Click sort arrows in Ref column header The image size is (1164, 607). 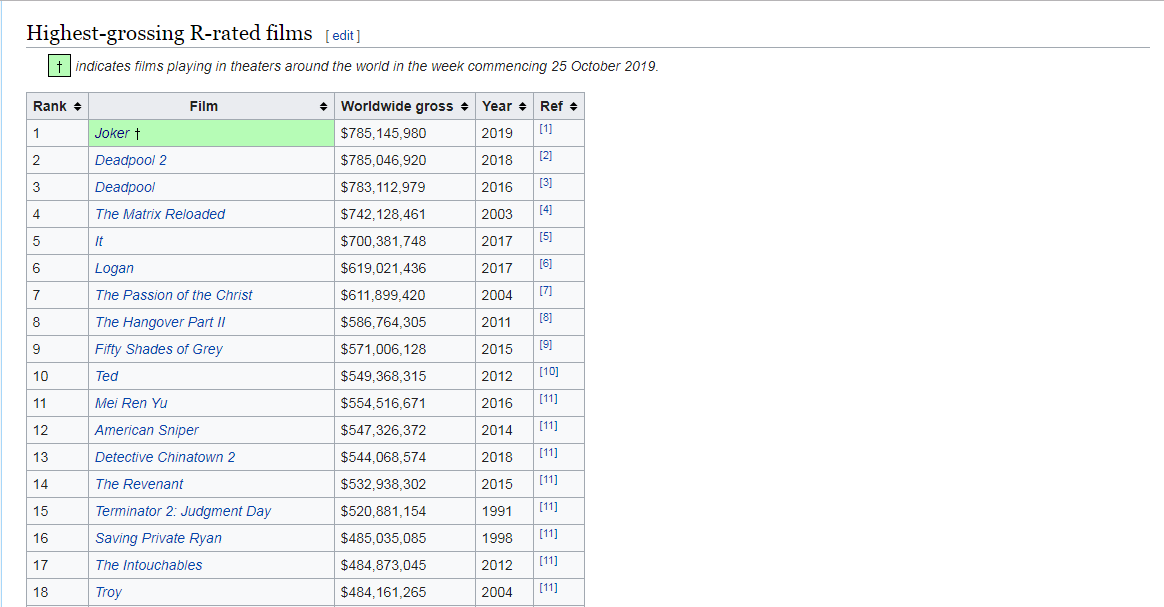tap(573, 107)
